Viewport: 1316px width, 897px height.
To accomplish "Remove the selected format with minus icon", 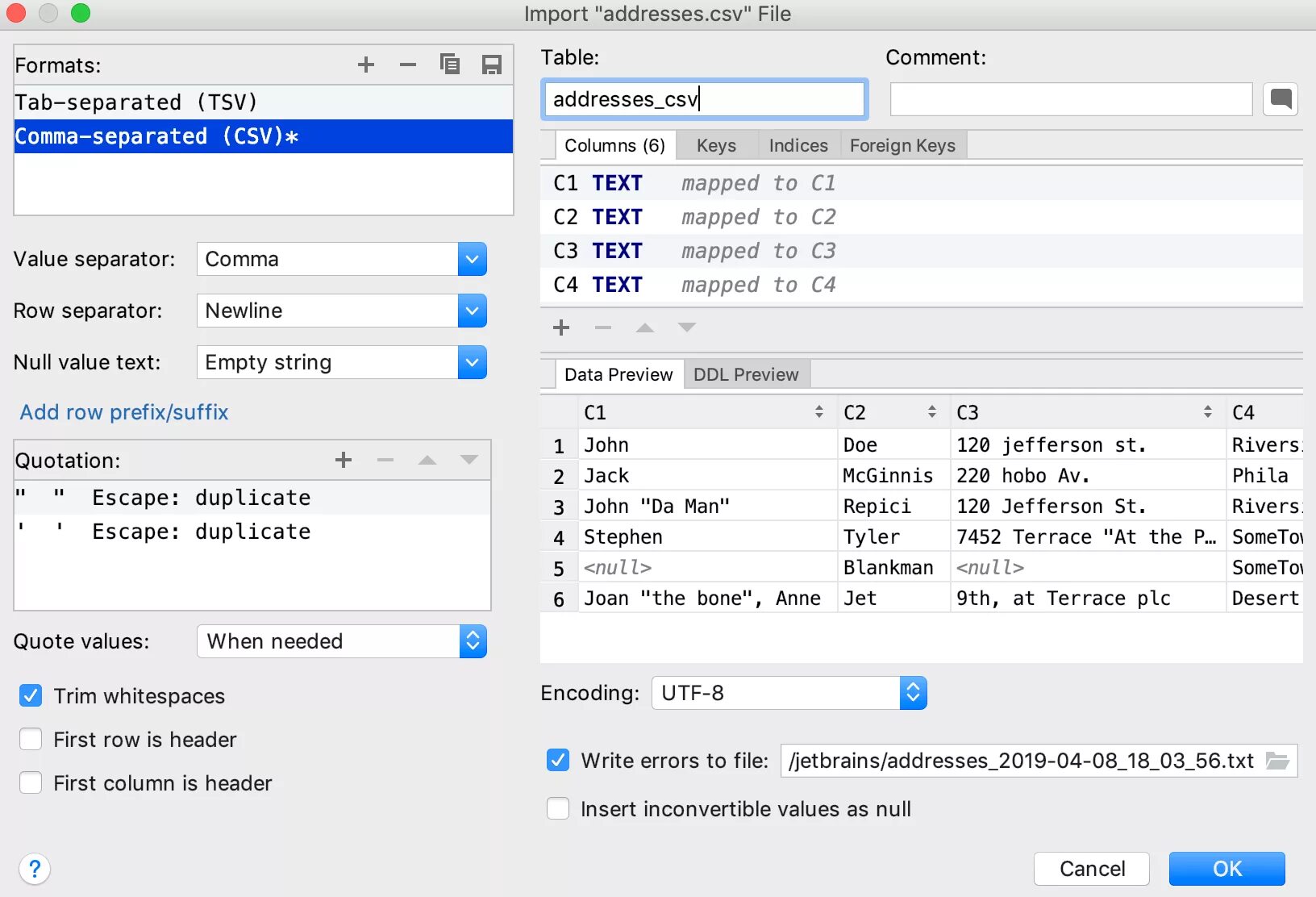I will (408, 65).
